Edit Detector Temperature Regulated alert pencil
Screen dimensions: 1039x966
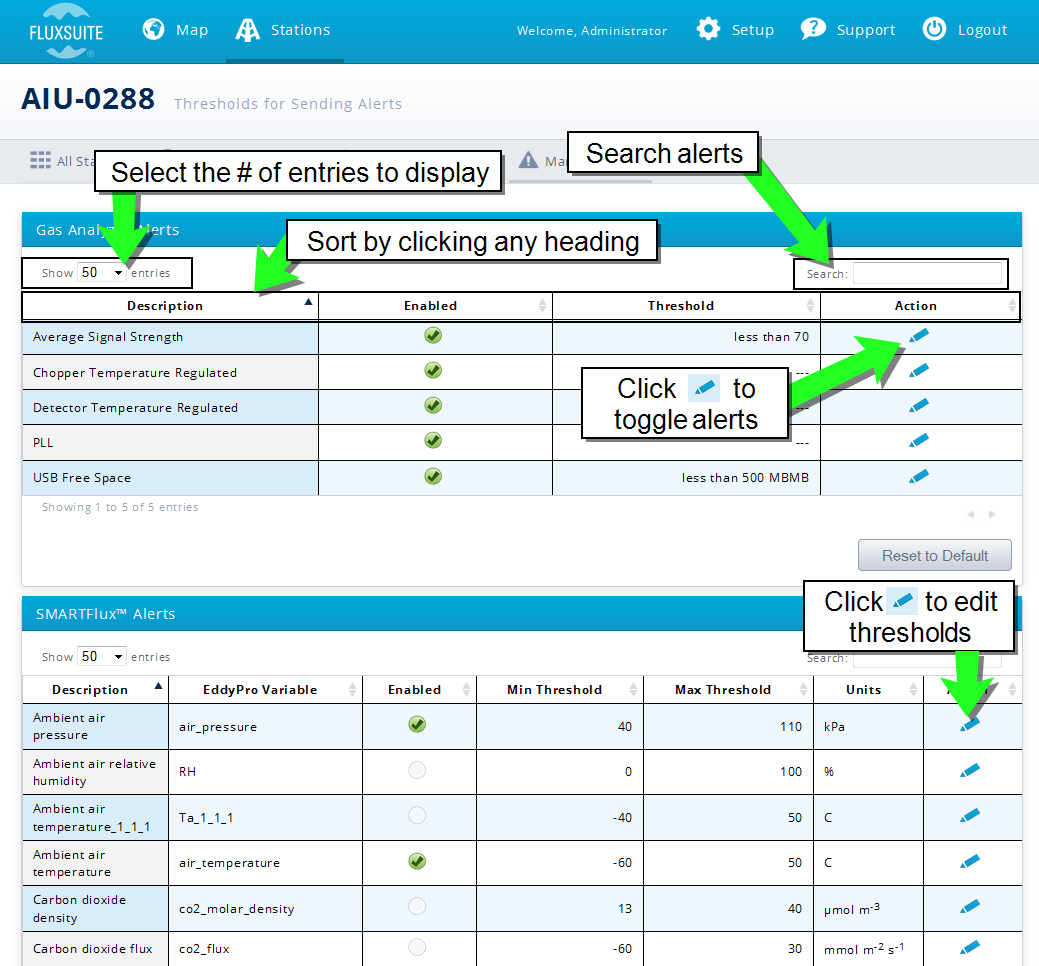[918, 405]
